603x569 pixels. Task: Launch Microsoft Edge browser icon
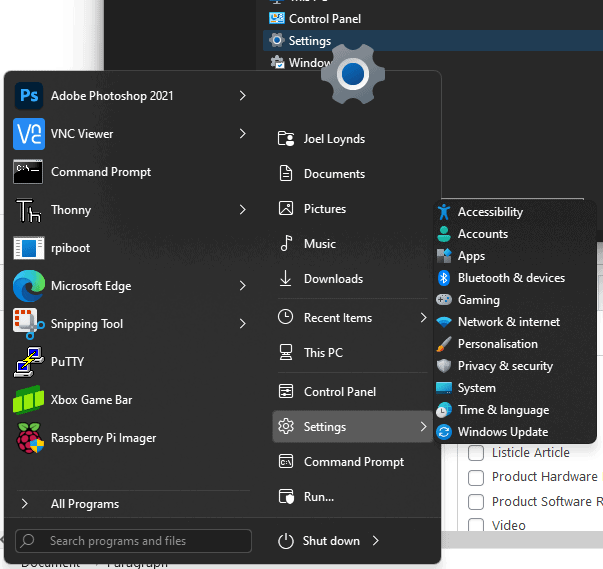(x=29, y=286)
